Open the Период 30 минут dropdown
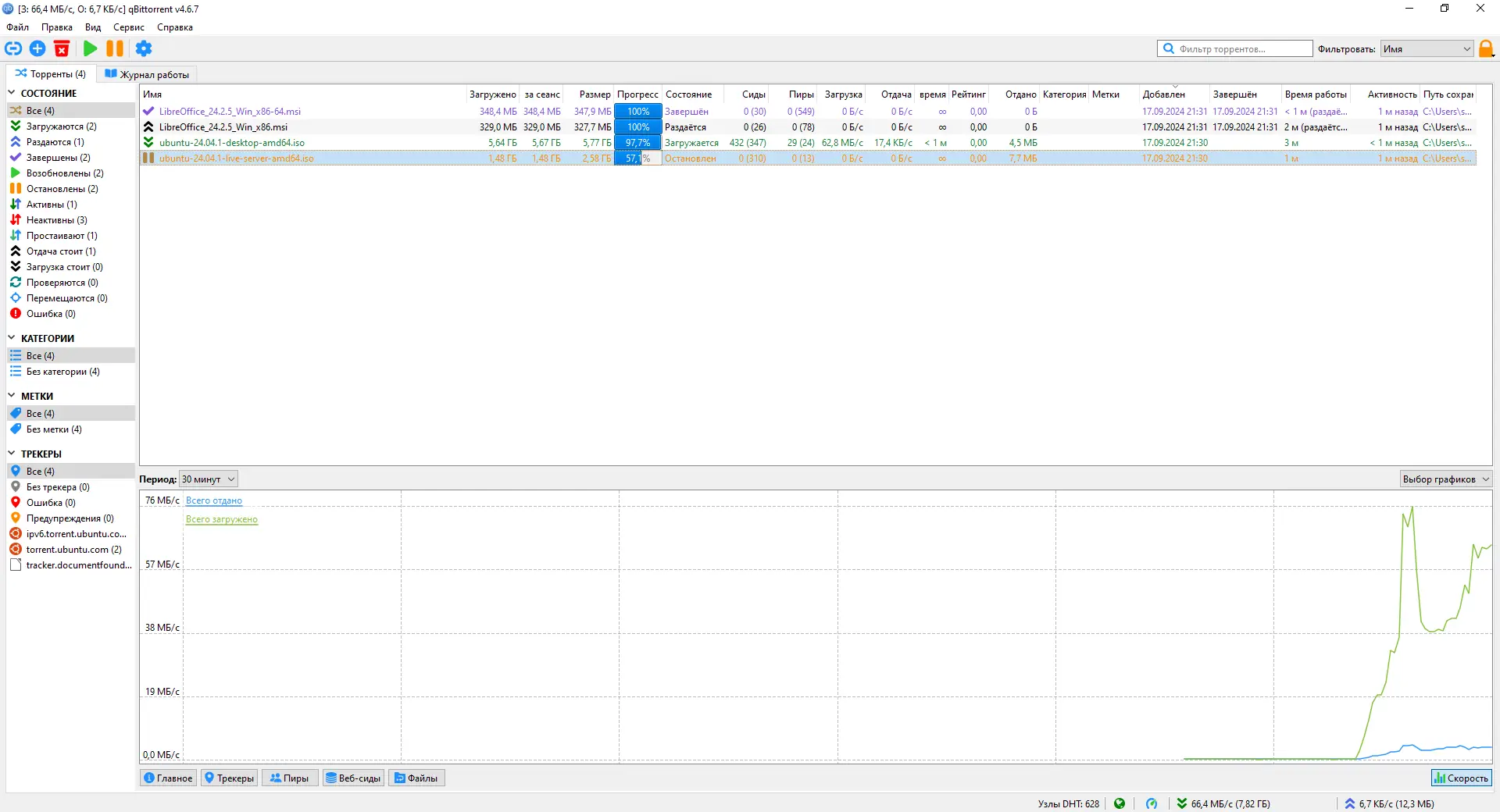The image size is (1500, 812). [209, 479]
